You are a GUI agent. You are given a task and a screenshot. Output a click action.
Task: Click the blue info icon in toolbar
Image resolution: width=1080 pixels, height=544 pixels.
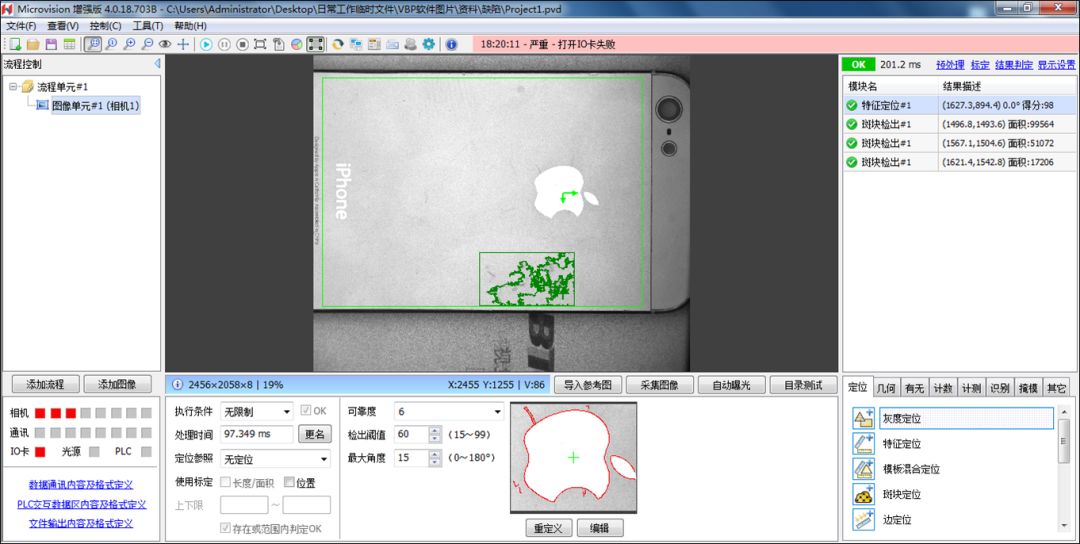[x=451, y=44]
